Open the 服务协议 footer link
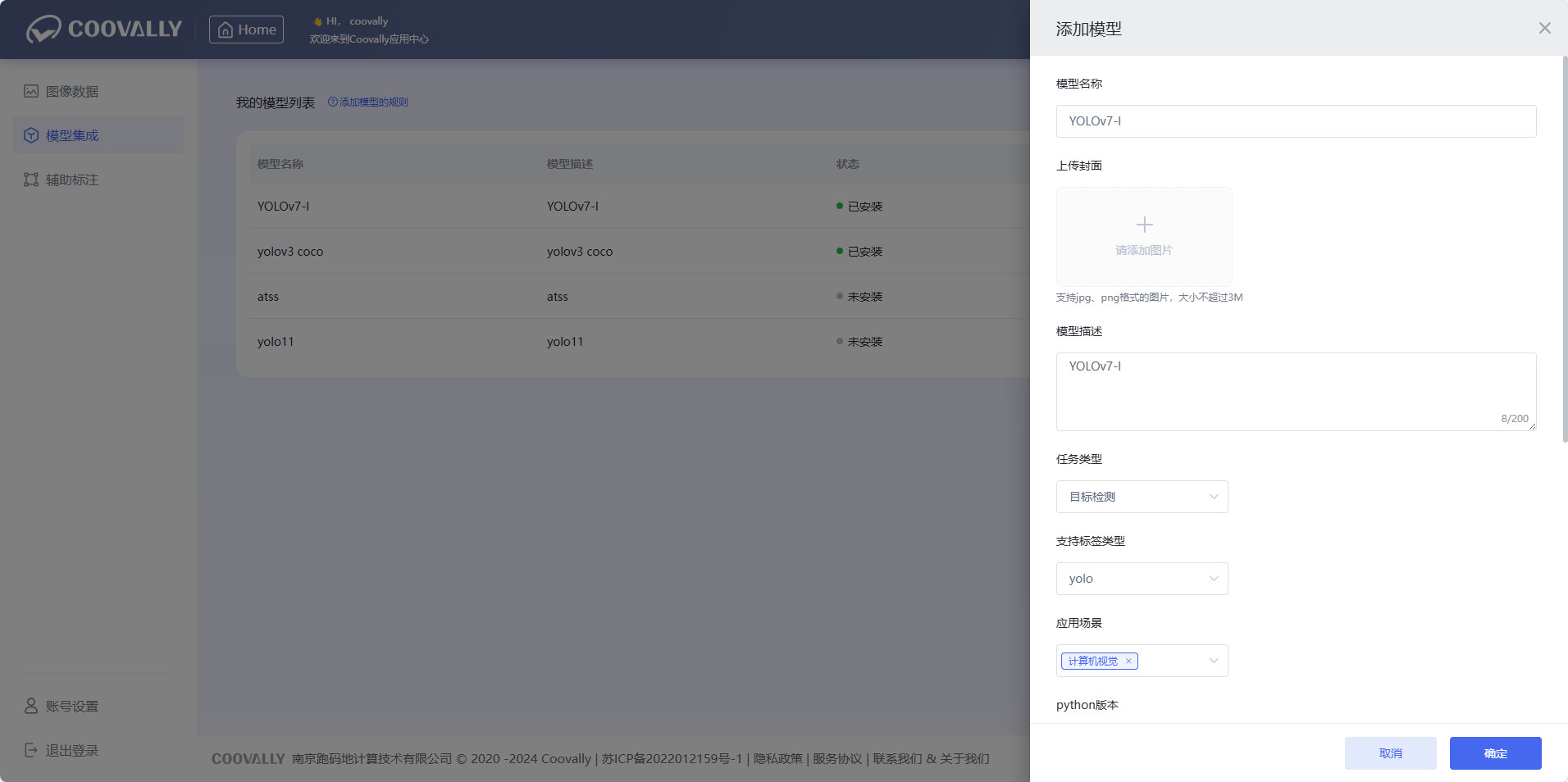1568x782 pixels. click(x=837, y=759)
